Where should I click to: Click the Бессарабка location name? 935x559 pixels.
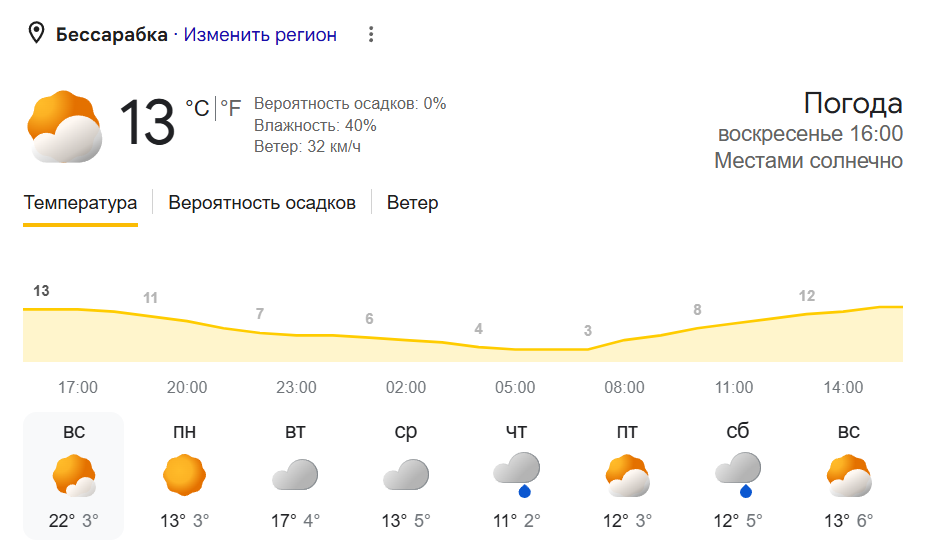pos(112,35)
